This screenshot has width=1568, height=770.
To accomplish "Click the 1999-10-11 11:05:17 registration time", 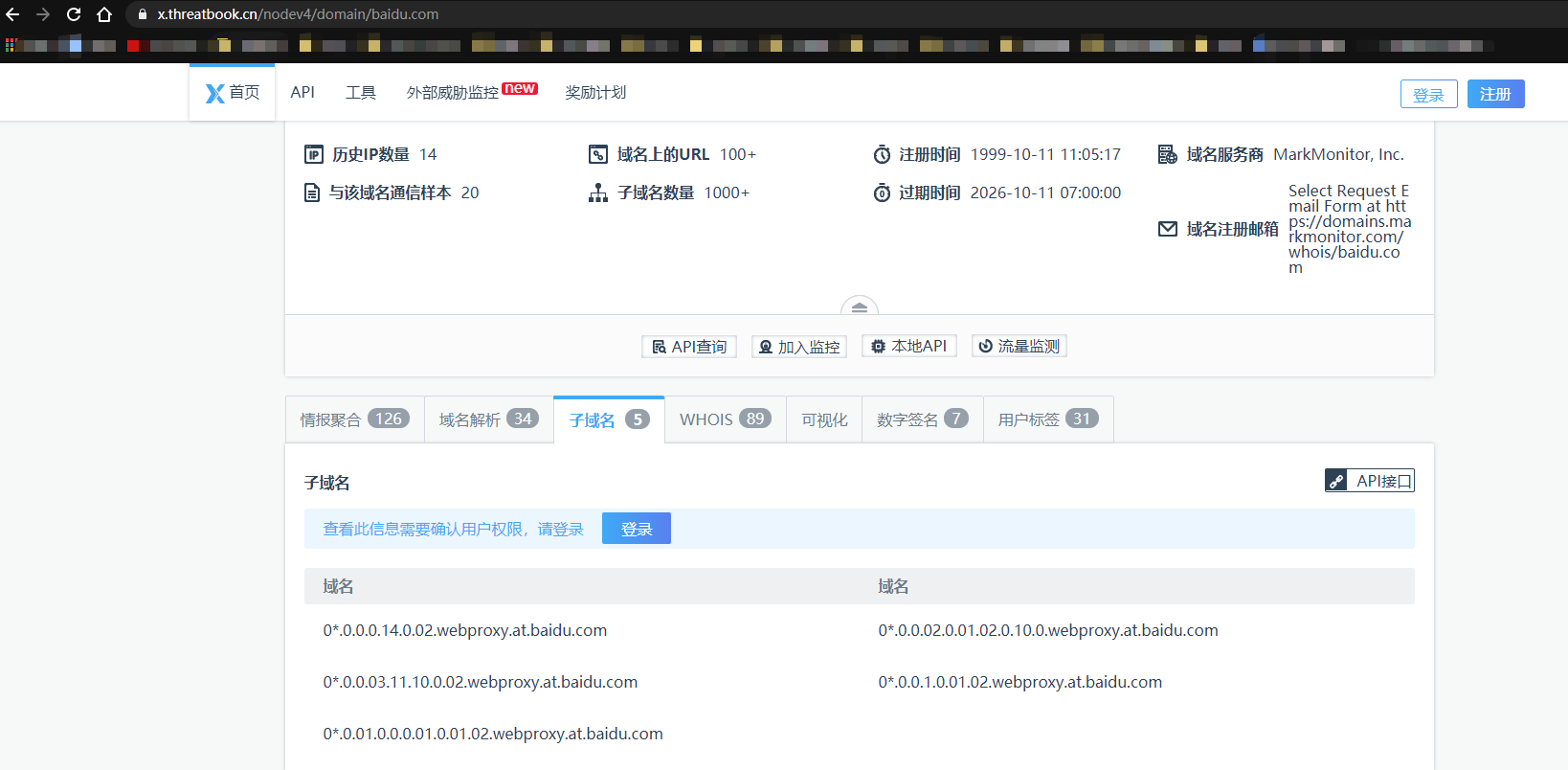I will point(1045,154).
